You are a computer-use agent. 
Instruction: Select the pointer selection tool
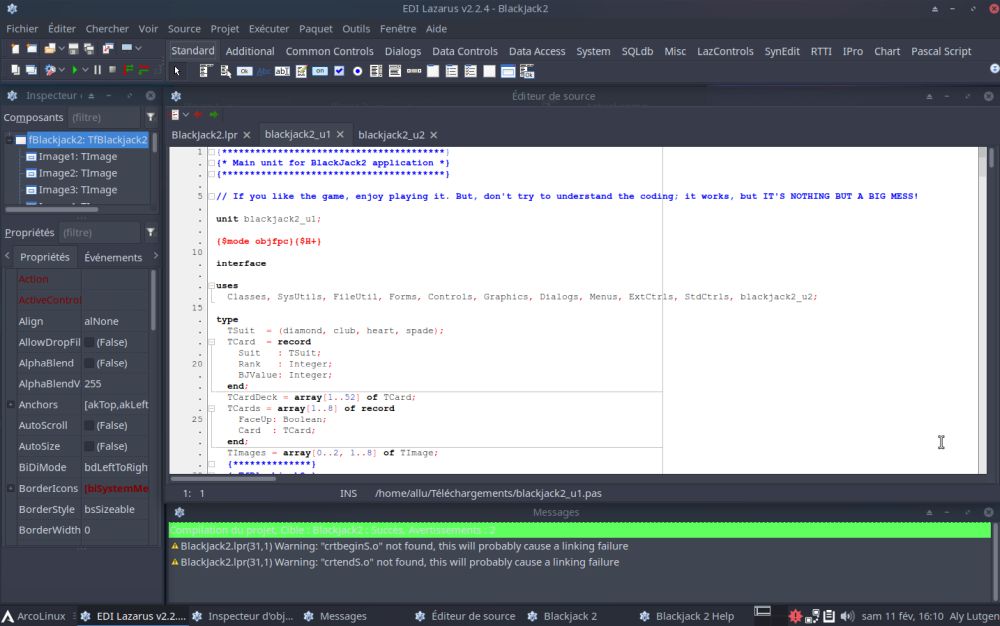click(177, 71)
